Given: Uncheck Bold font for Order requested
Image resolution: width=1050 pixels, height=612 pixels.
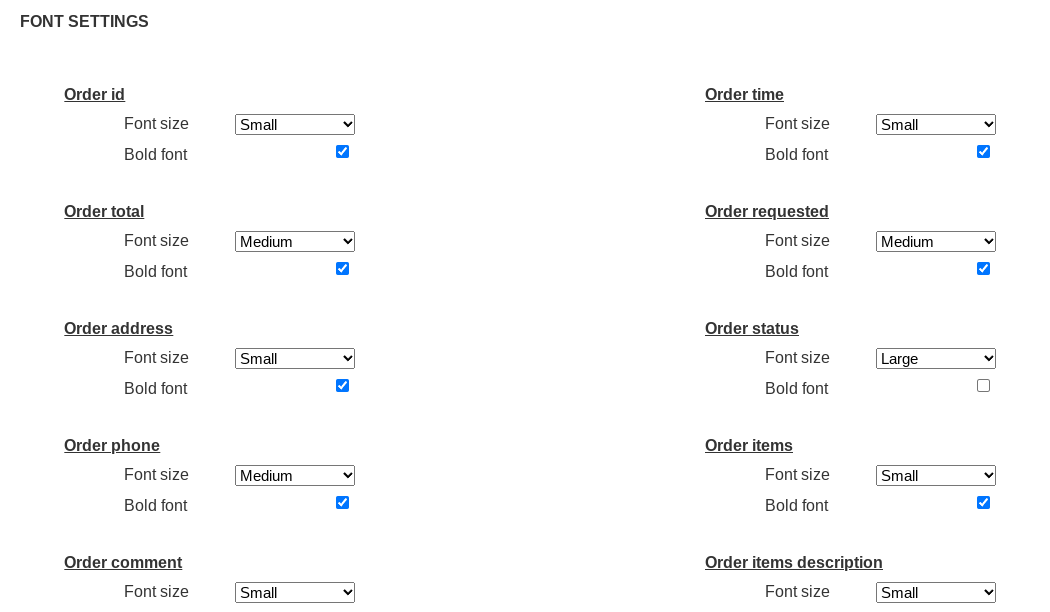Looking at the screenshot, I should coord(983,269).
